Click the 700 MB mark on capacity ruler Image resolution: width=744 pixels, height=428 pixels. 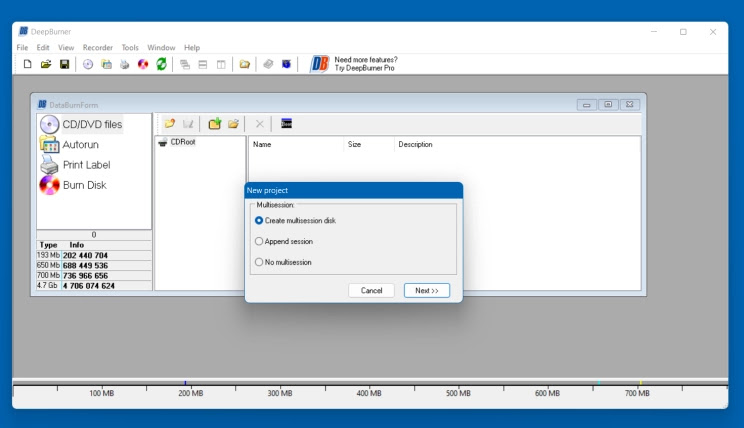pos(637,393)
